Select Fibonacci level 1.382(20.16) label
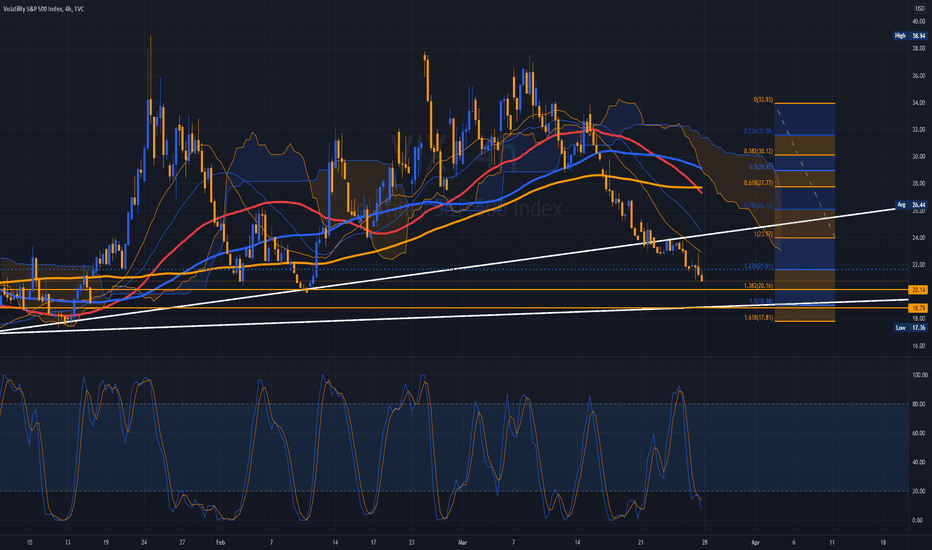Screen dimensions: 932x550 758,285
